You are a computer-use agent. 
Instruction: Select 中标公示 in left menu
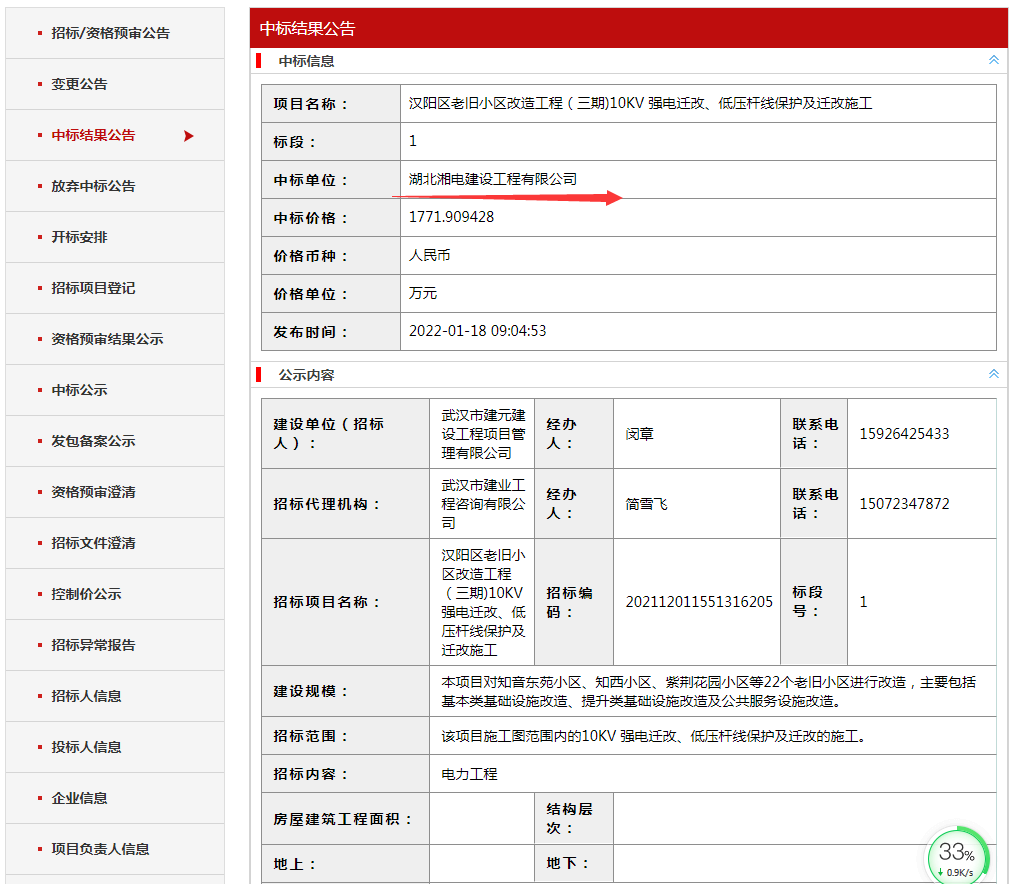click(x=79, y=390)
